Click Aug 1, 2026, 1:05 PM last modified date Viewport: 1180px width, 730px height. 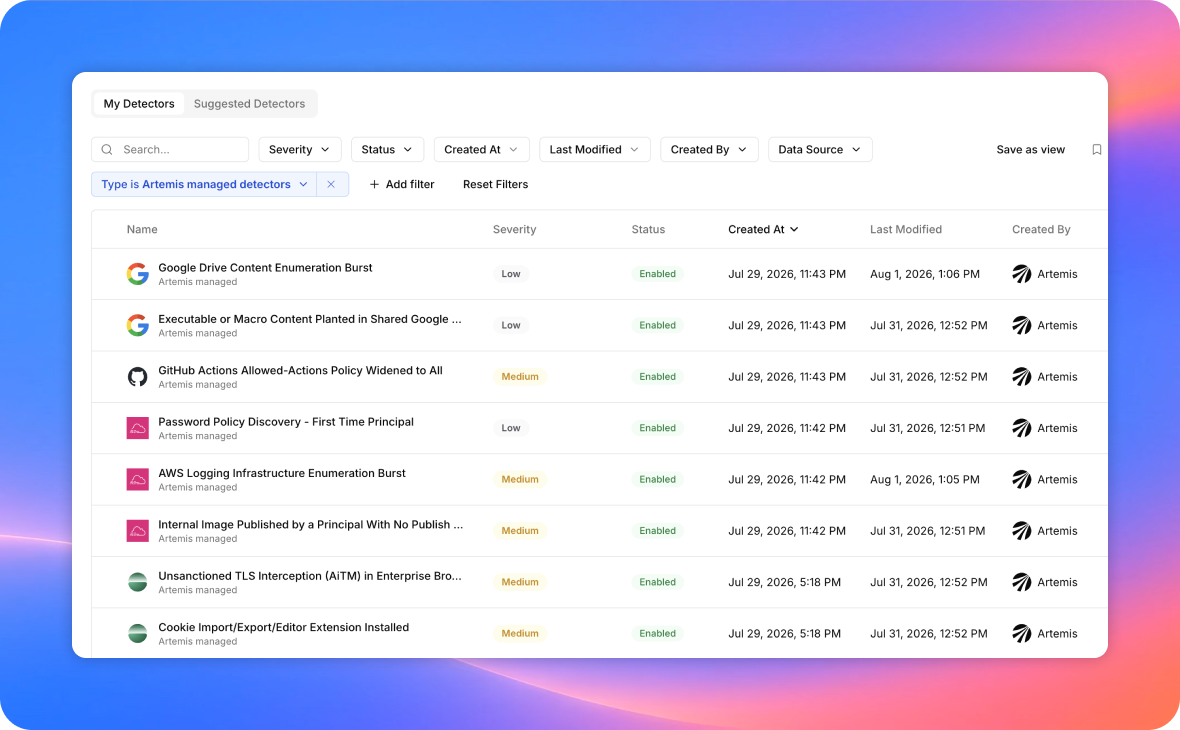tap(925, 479)
